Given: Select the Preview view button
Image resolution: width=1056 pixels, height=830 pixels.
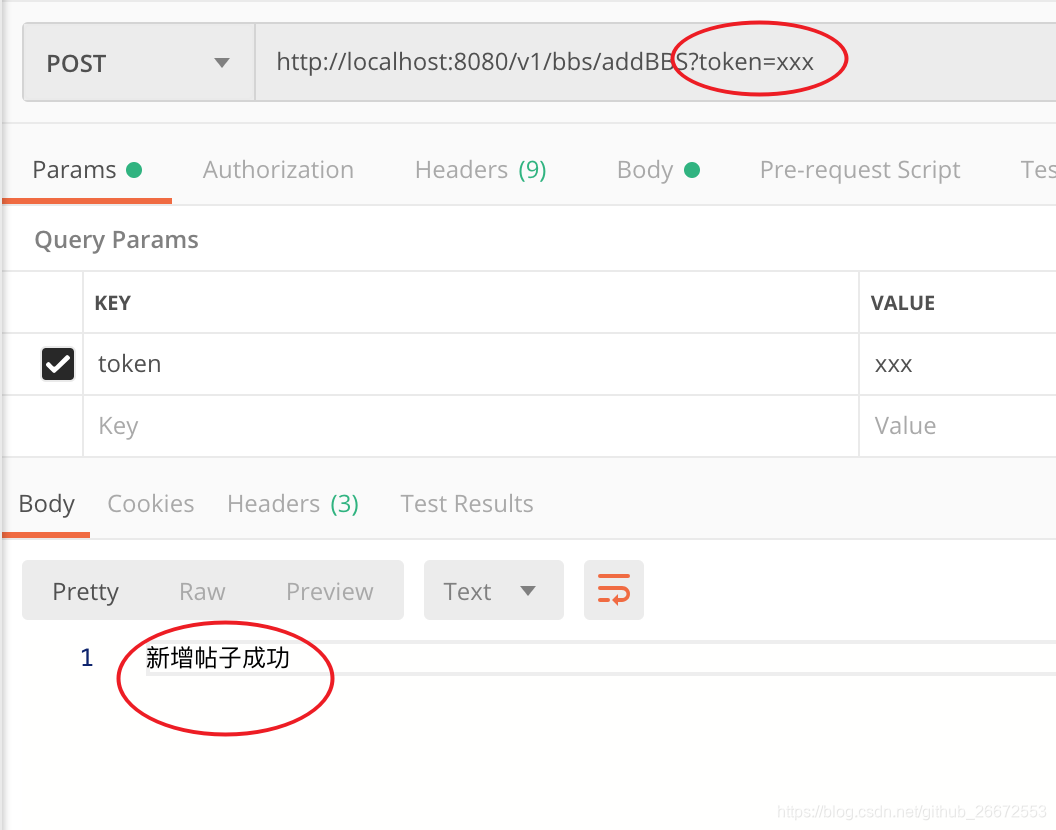Looking at the screenshot, I should [x=329, y=591].
